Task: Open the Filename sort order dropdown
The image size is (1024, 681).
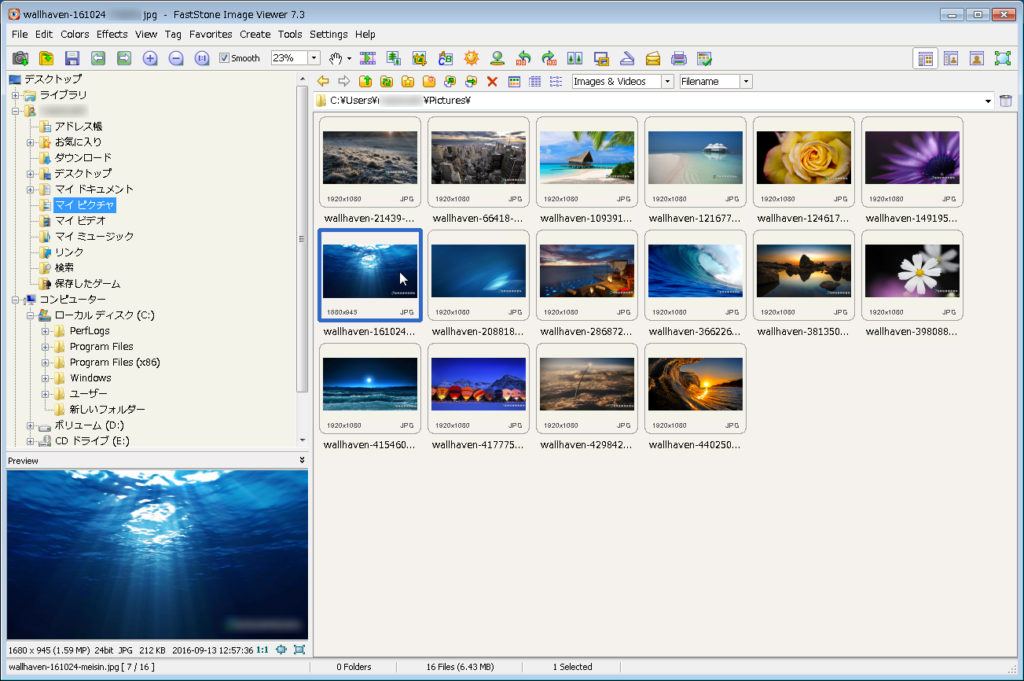Action: click(x=746, y=82)
